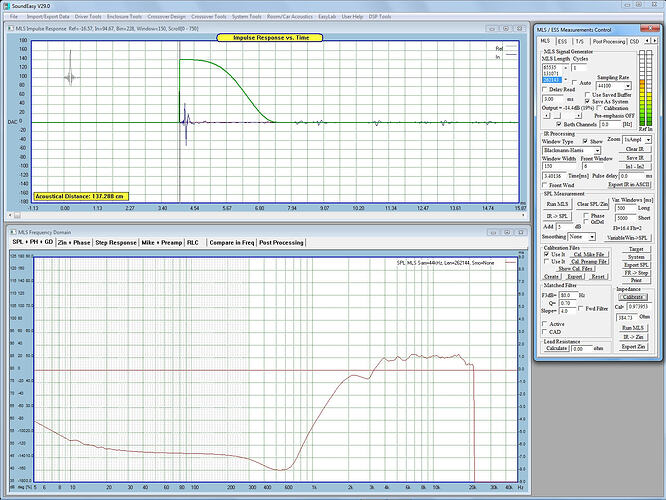The width and height of the screenshot is (666, 500).
Task: Click the F3dB frequency input field
Action: [568, 295]
